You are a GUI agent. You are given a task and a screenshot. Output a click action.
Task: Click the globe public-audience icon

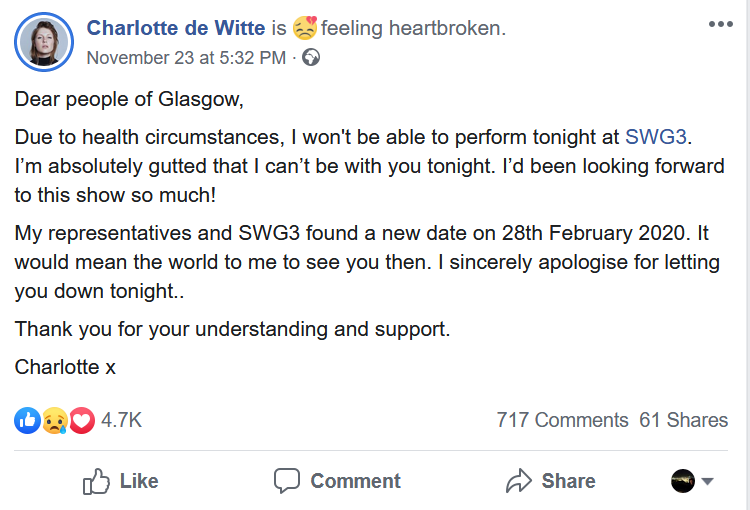pos(311,58)
